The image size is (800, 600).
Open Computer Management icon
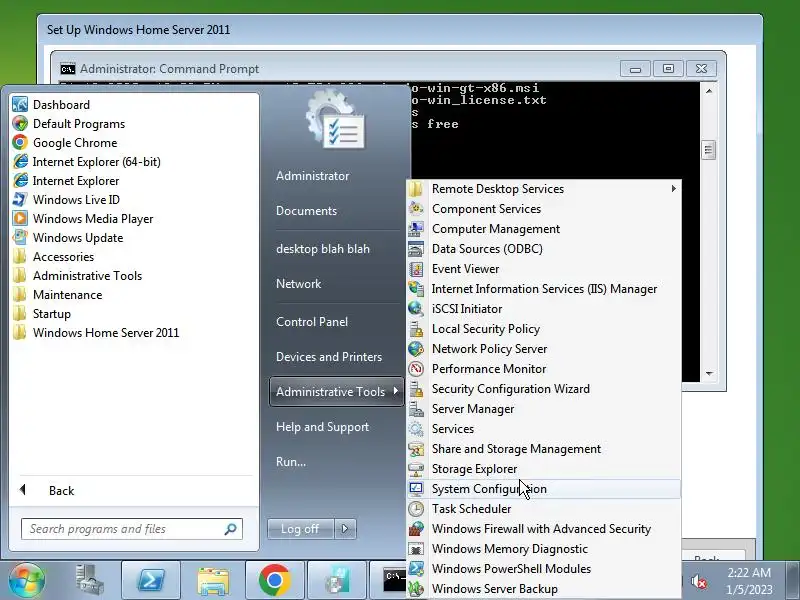[416, 229]
